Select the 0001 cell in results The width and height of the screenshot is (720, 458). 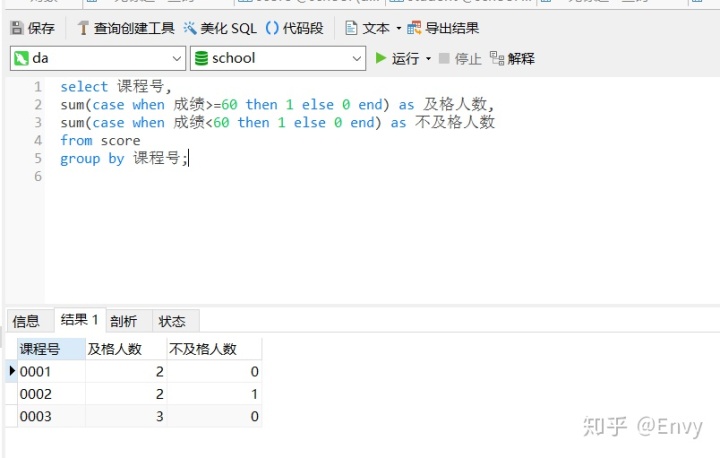click(51, 372)
